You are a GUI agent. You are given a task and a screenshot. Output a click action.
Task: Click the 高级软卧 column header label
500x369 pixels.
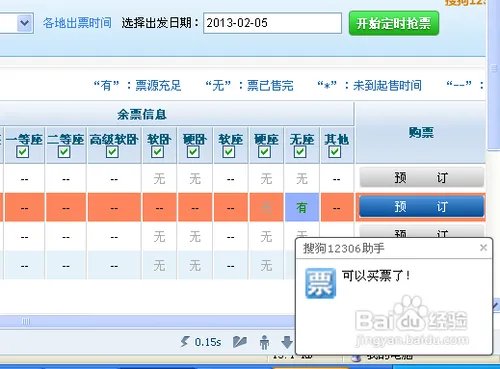tap(114, 139)
